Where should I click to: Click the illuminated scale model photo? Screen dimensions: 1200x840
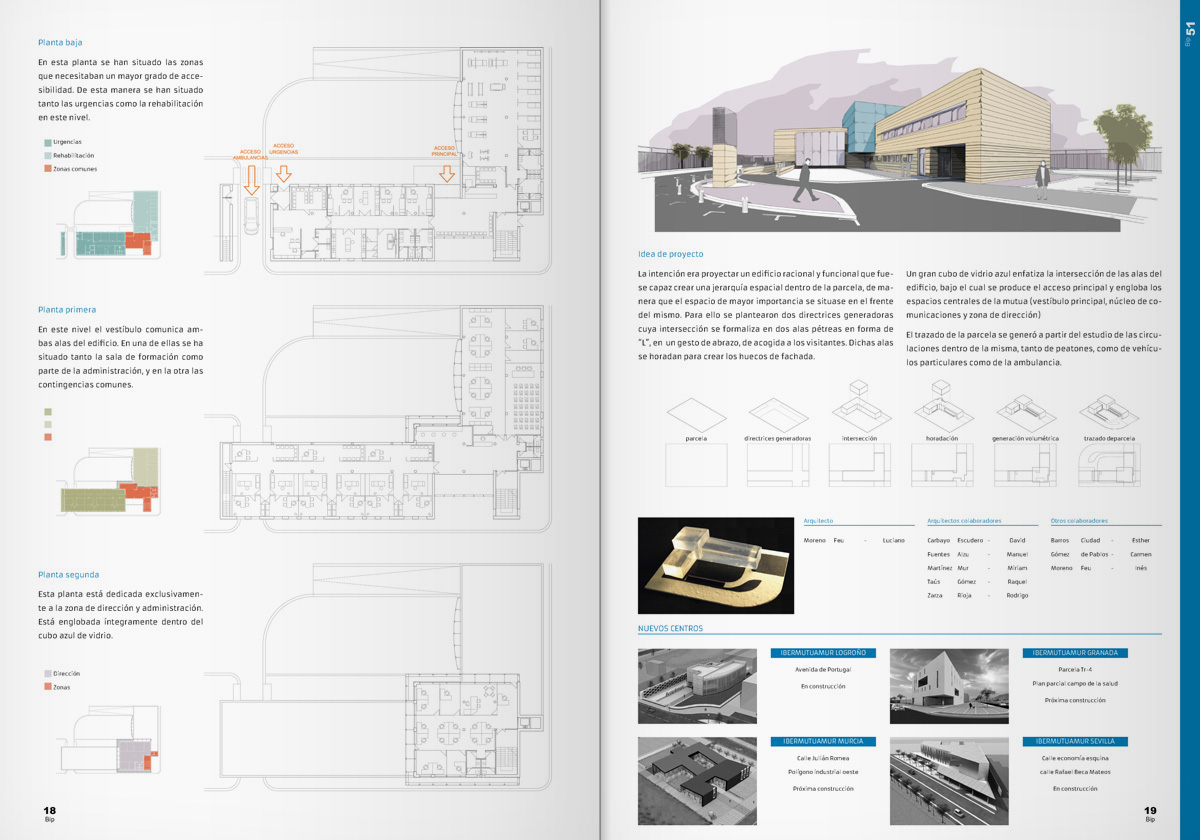pos(716,565)
